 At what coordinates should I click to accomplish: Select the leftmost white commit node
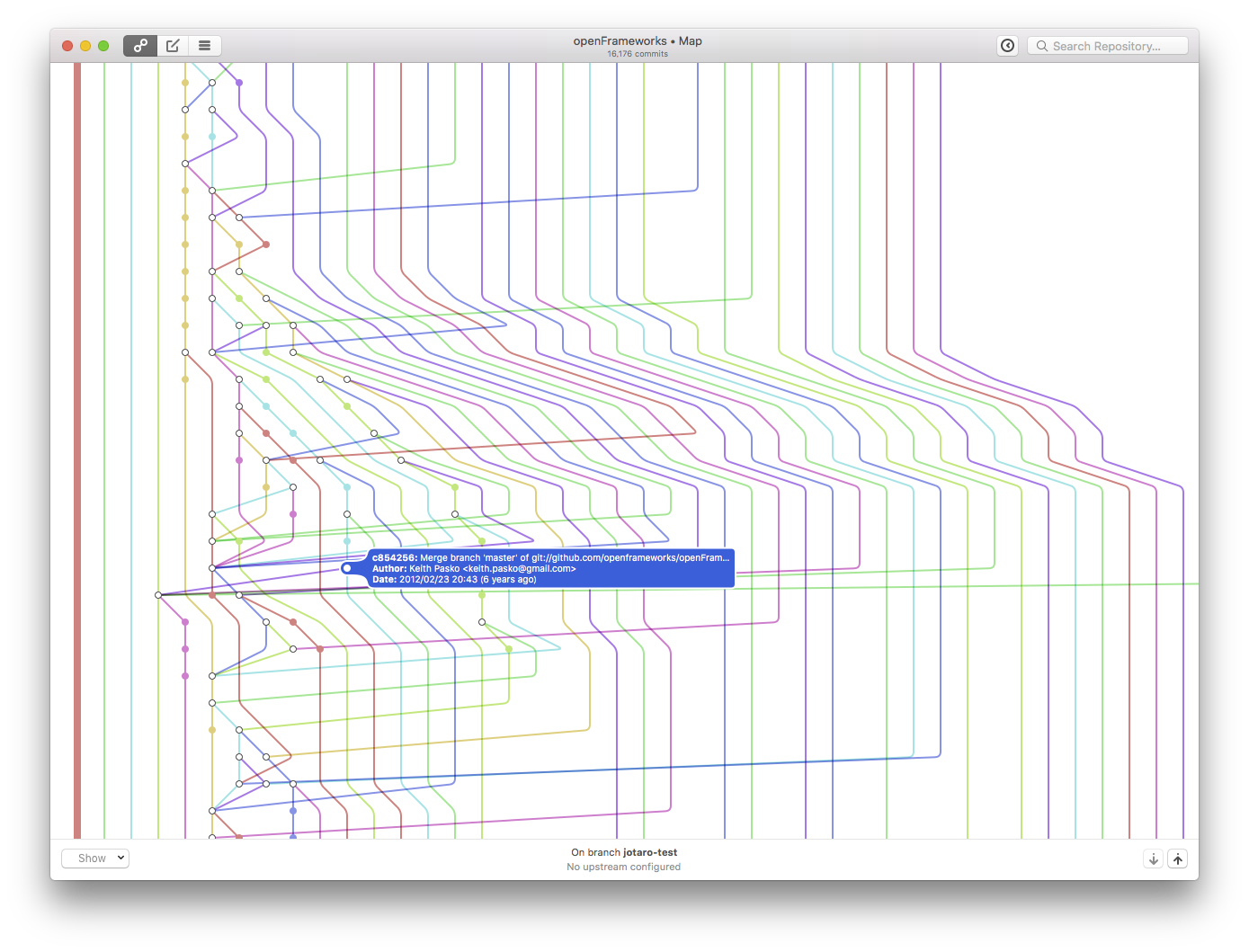point(158,595)
